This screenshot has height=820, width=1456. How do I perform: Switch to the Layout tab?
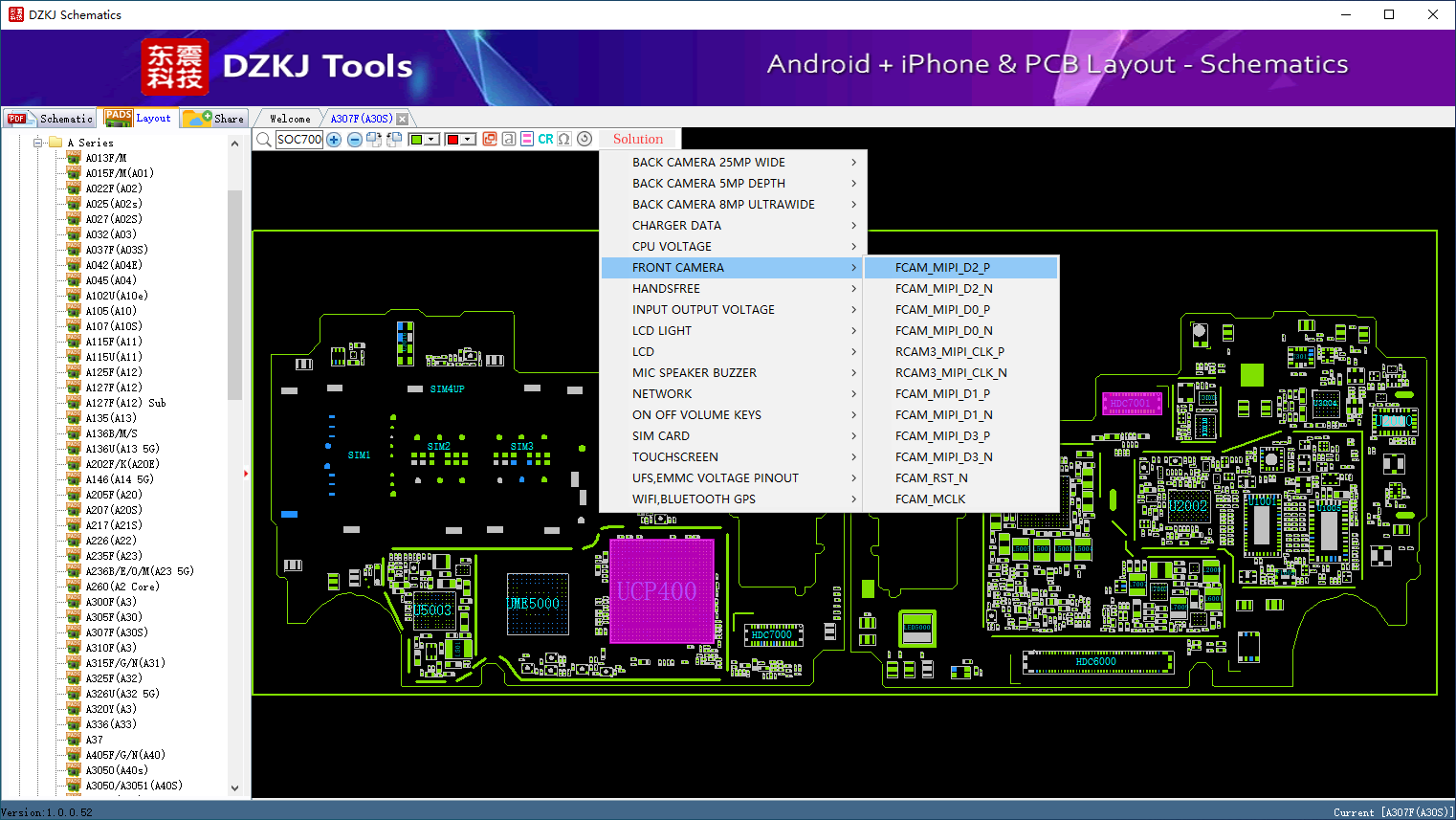click(139, 118)
